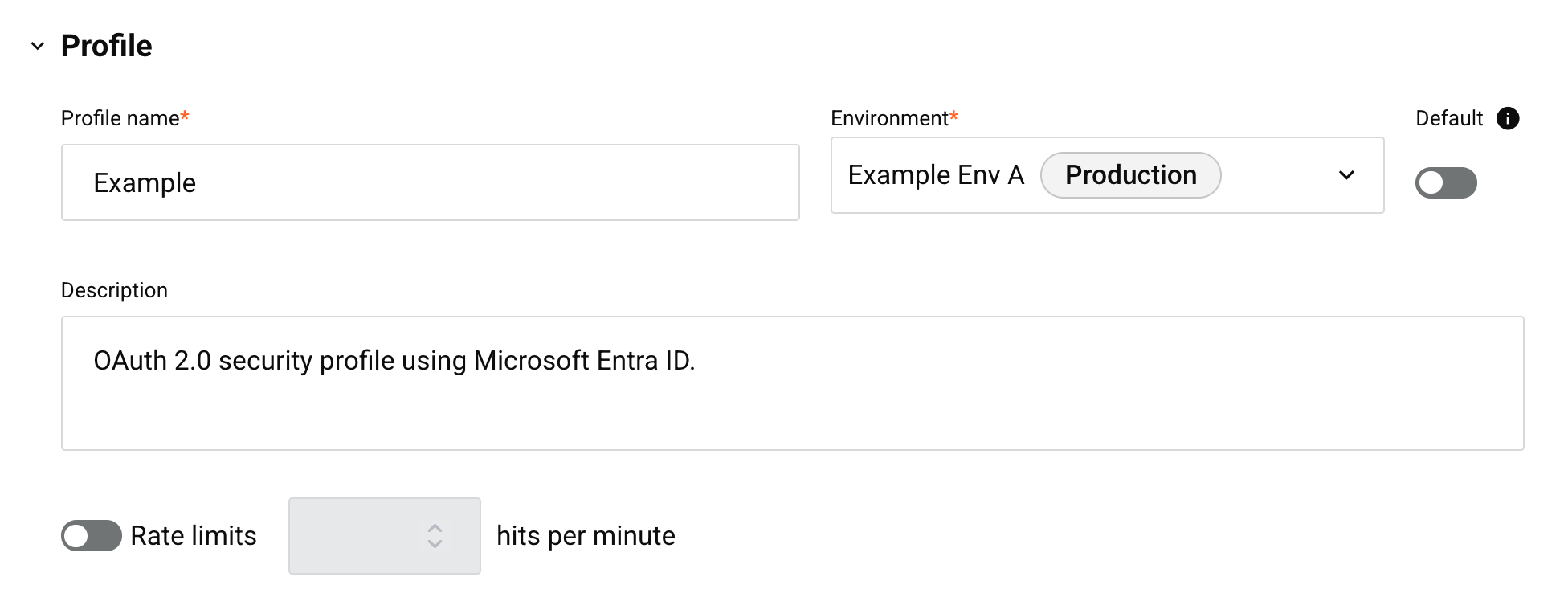Image resolution: width=1568 pixels, height=614 pixels.
Task: Click the Default label text
Action: 1449,118
